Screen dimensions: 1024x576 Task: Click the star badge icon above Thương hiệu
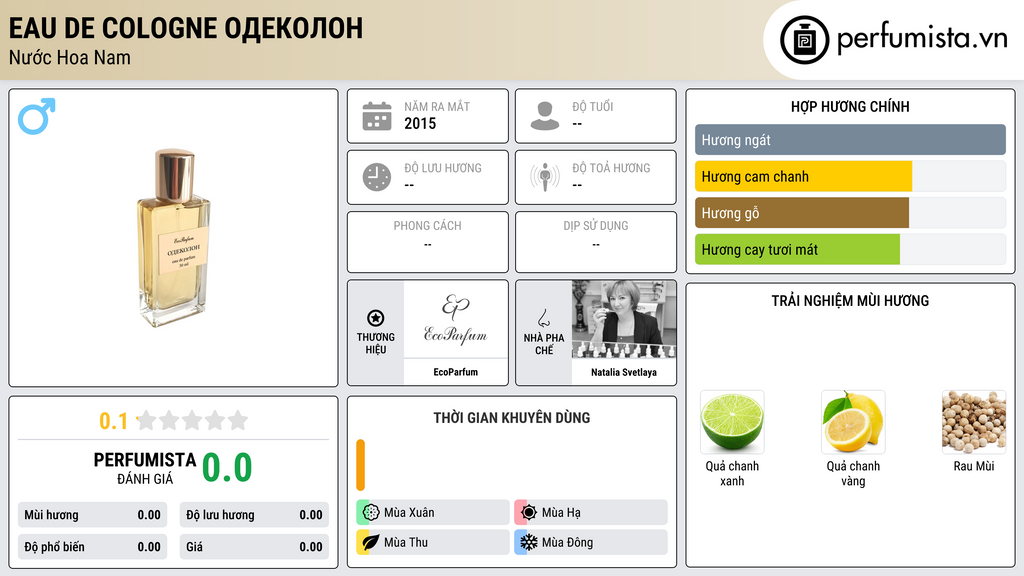coord(376,318)
